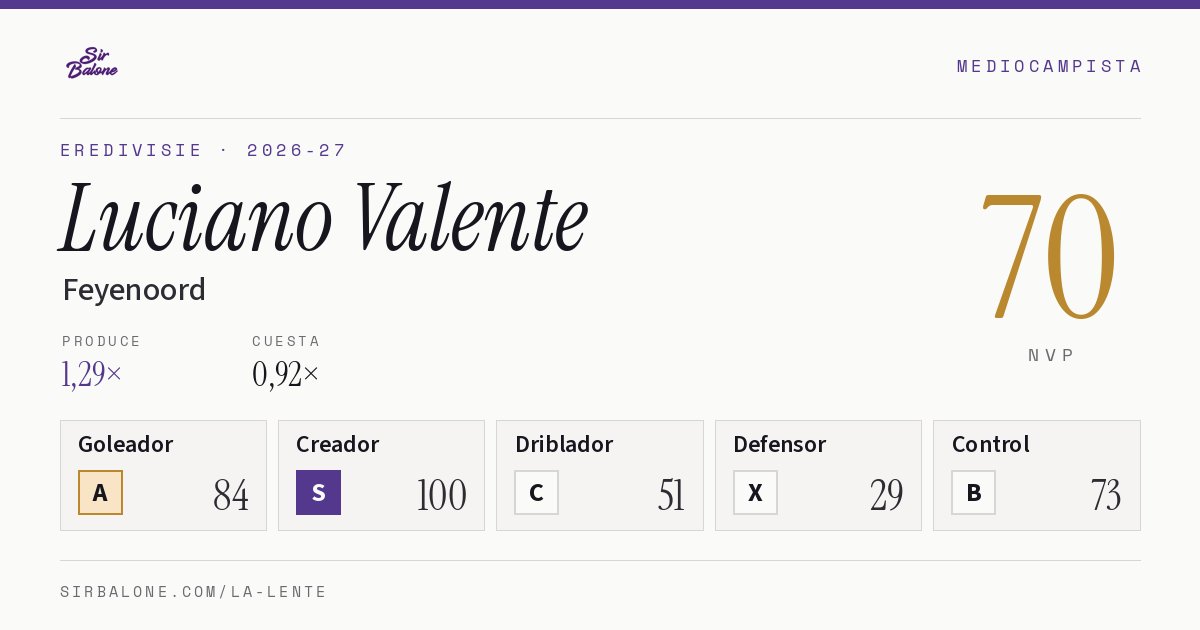Select the purple S grade badge

pyautogui.click(x=318, y=493)
